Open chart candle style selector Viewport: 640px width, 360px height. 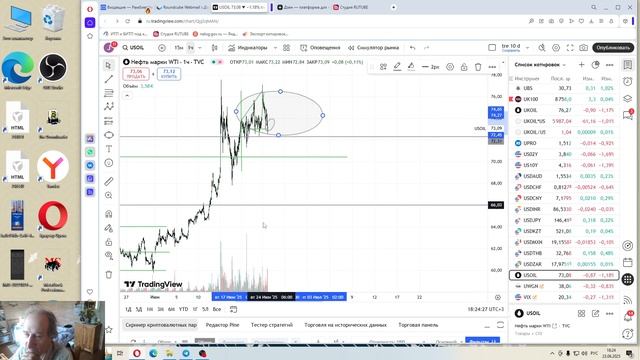[x=214, y=48]
